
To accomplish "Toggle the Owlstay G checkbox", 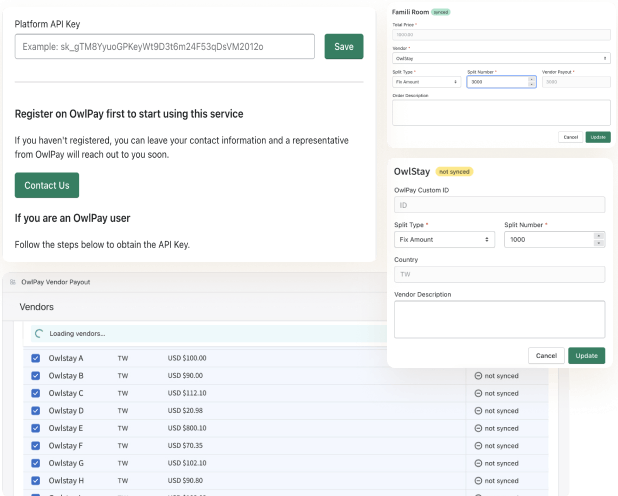I will (36, 463).
